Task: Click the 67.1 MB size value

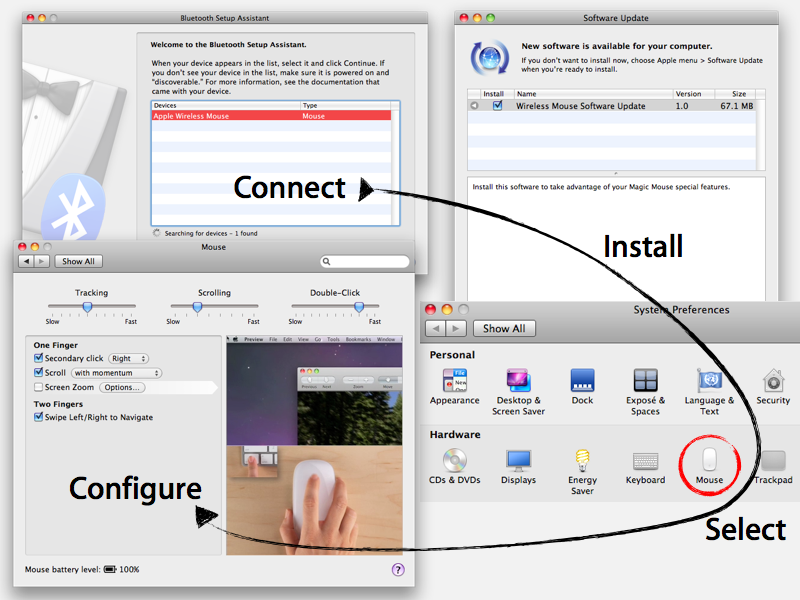Action: (737, 106)
